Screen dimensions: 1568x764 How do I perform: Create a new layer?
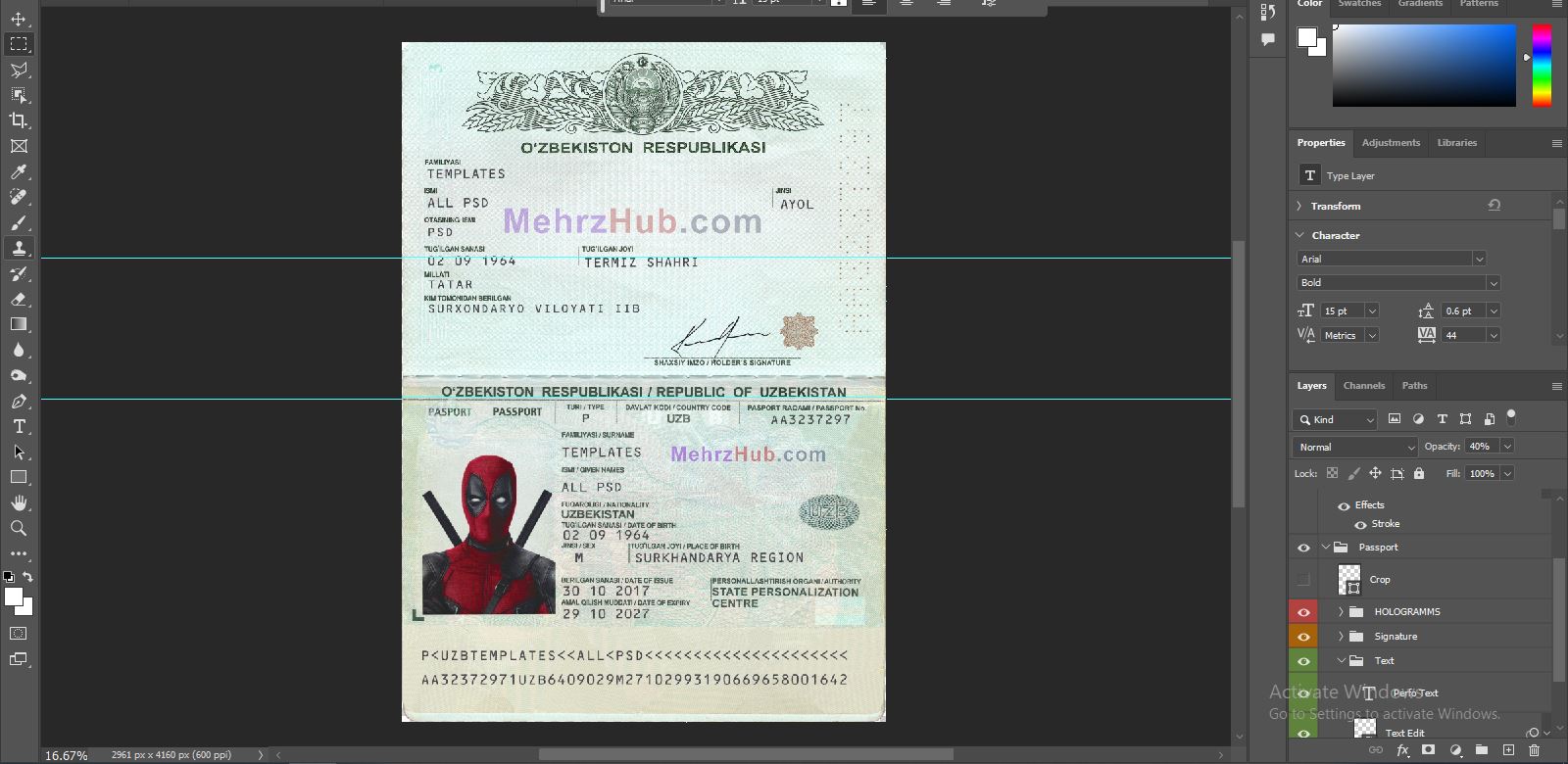tap(1508, 750)
